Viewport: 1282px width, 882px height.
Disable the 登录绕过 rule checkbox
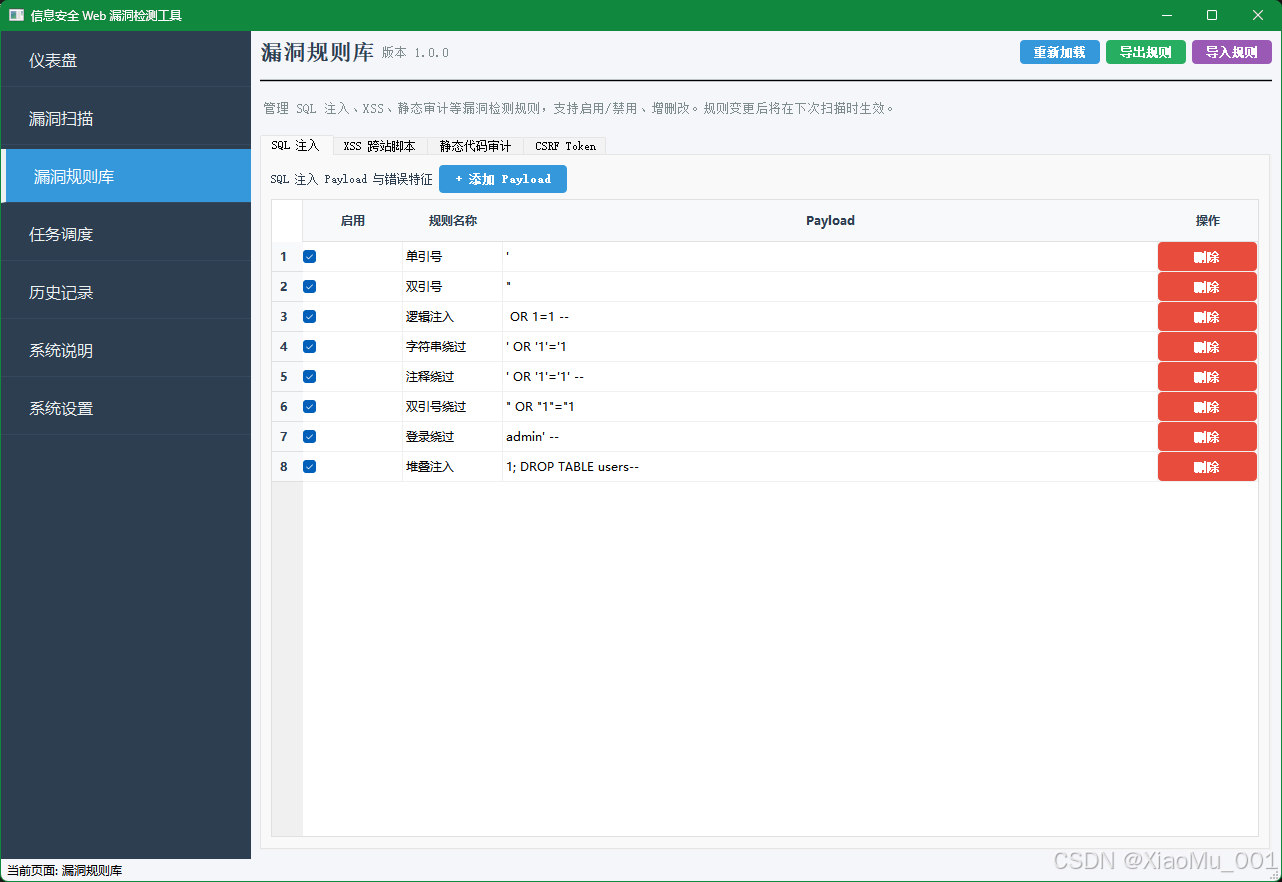310,437
